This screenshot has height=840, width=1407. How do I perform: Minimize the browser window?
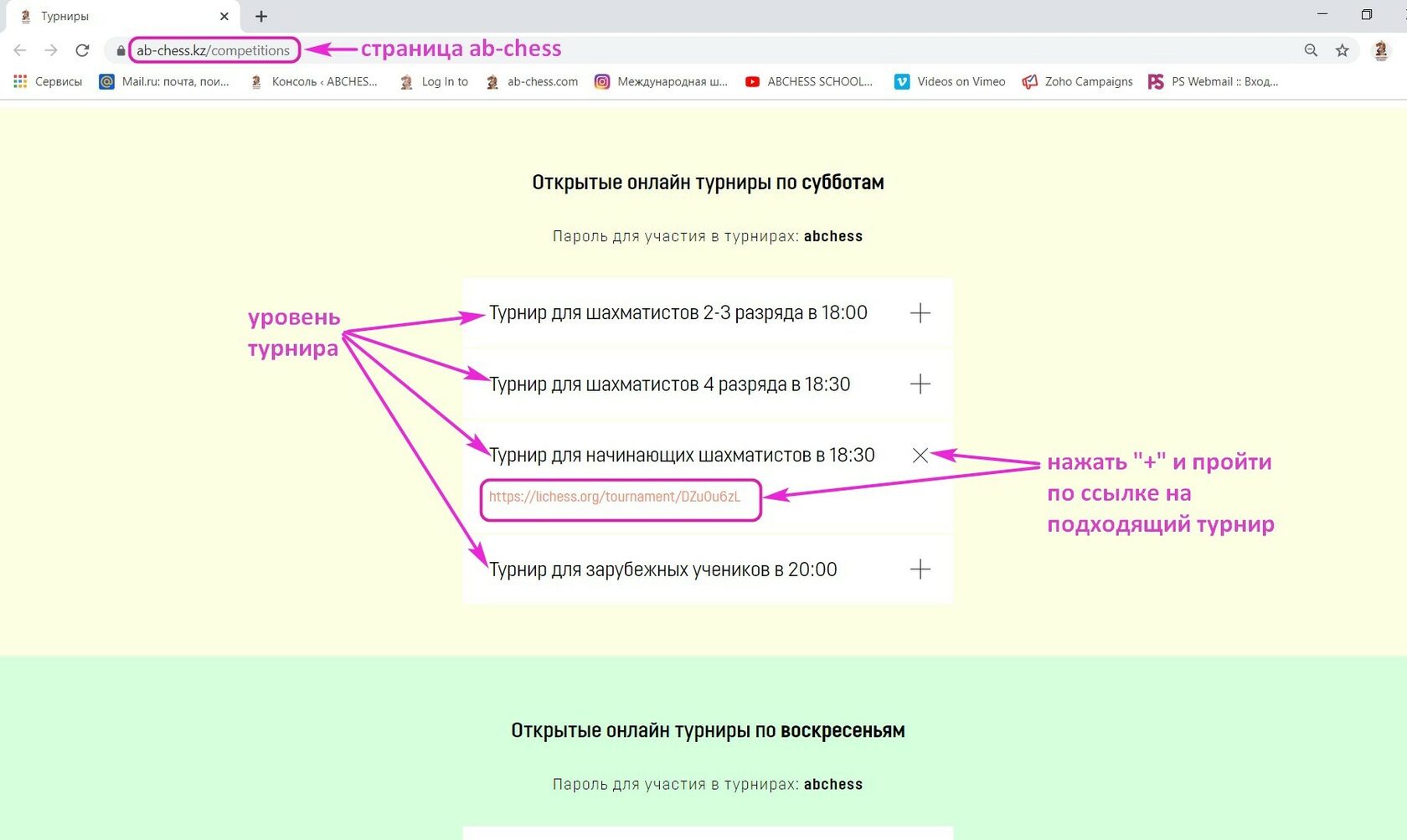point(1322,14)
